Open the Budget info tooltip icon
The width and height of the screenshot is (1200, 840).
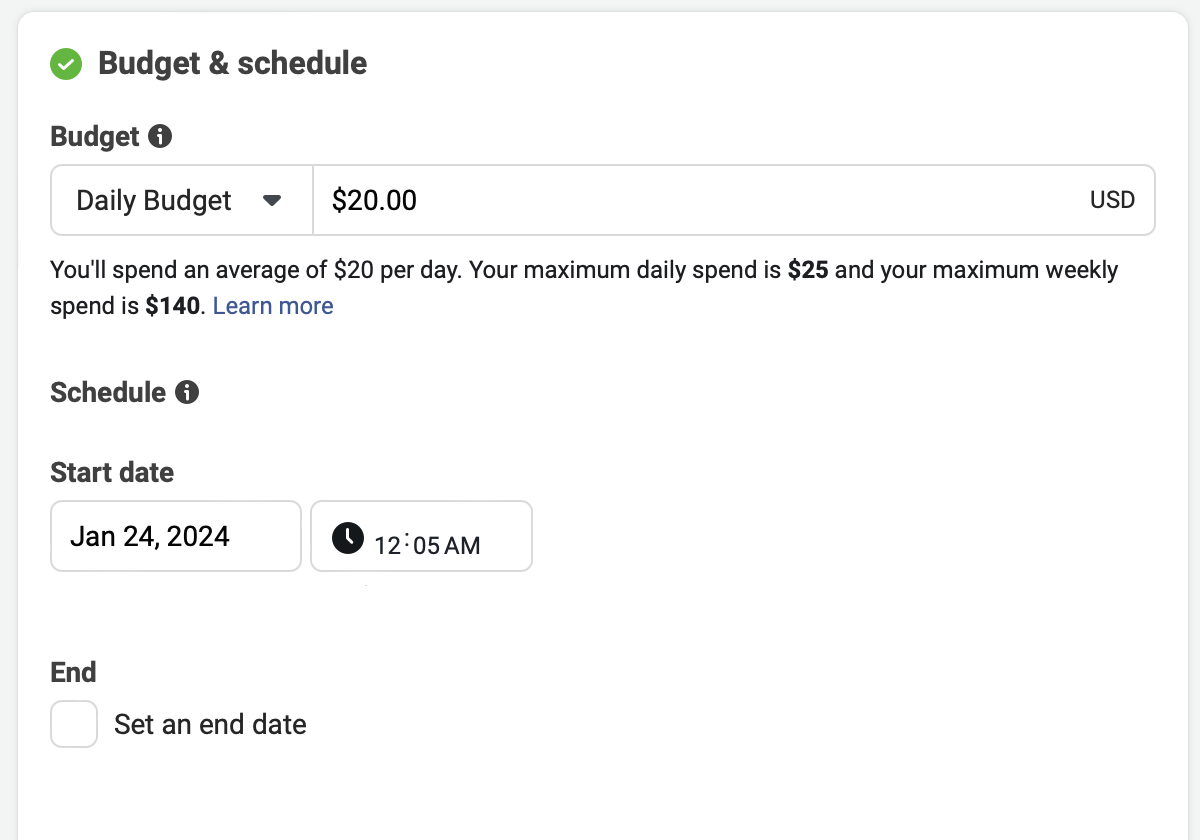tap(160, 136)
